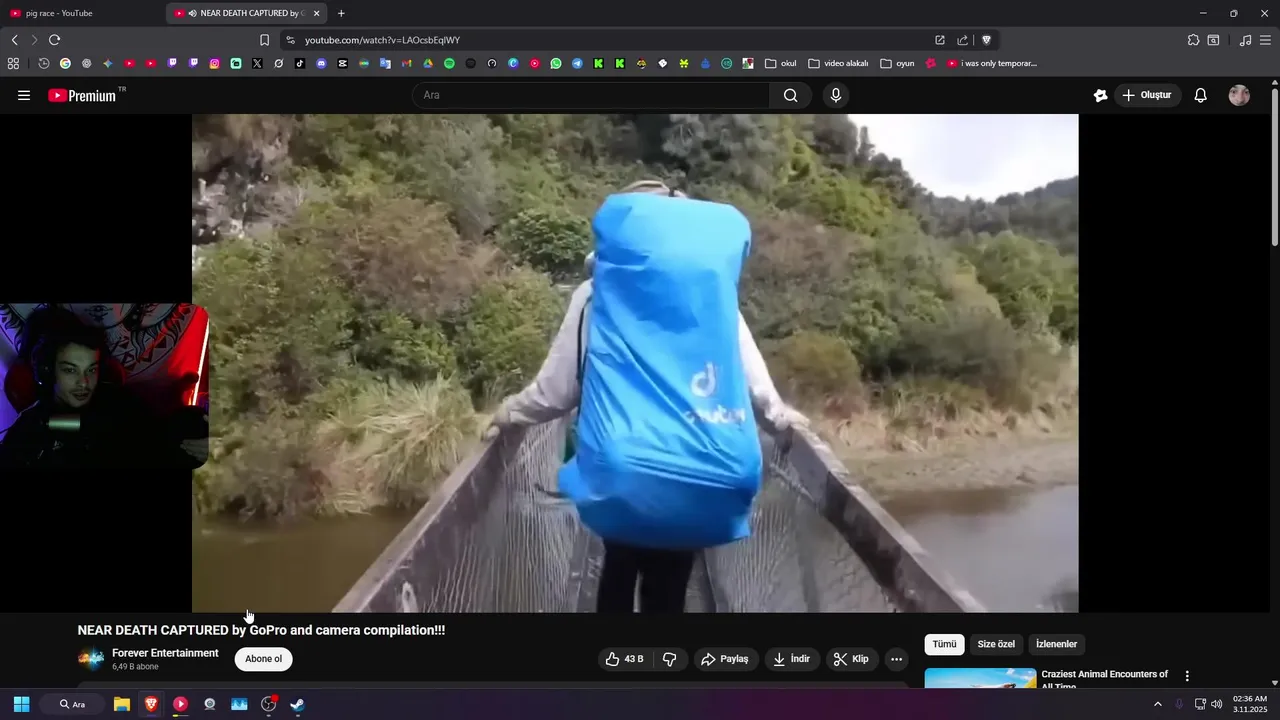The width and height of the screenshot is (1280, 720).
Task: Click the YouTube search magnifier button
Action: click(x=791, y=95)
